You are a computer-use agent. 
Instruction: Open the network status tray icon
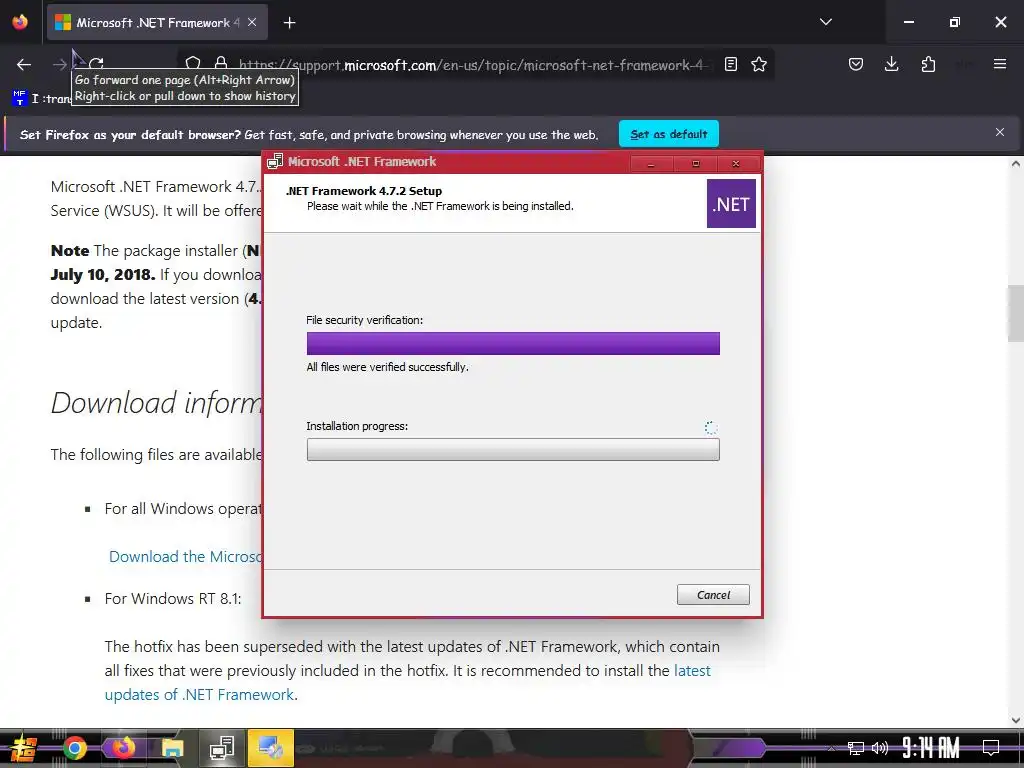tap(856, 748)
